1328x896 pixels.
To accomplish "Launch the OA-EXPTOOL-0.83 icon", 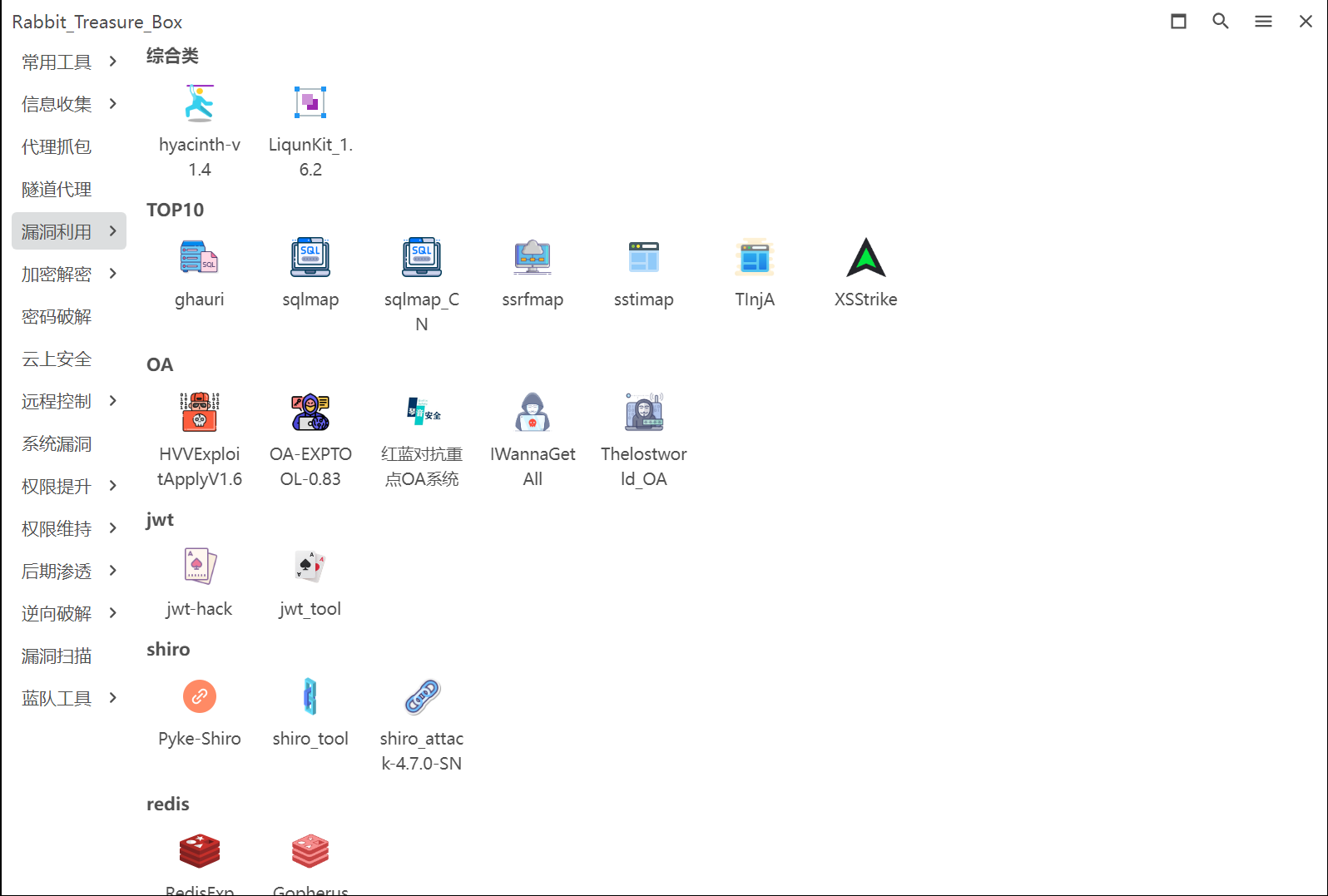I will click(310, 413).
